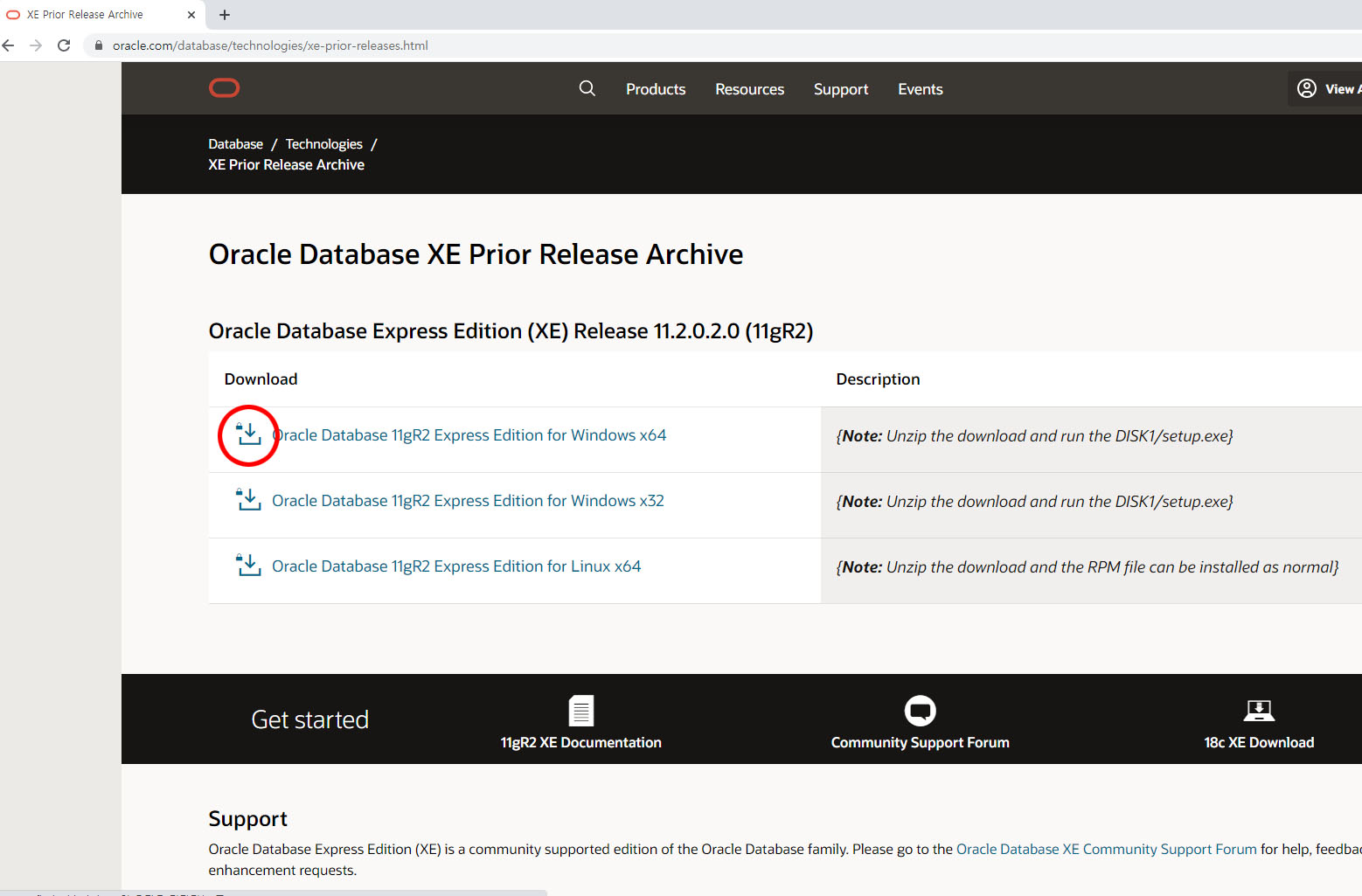Screen dimensions: 1362x896
Task: Open 11gR2 XE Documentation link
Action: [x=581, y=742]
